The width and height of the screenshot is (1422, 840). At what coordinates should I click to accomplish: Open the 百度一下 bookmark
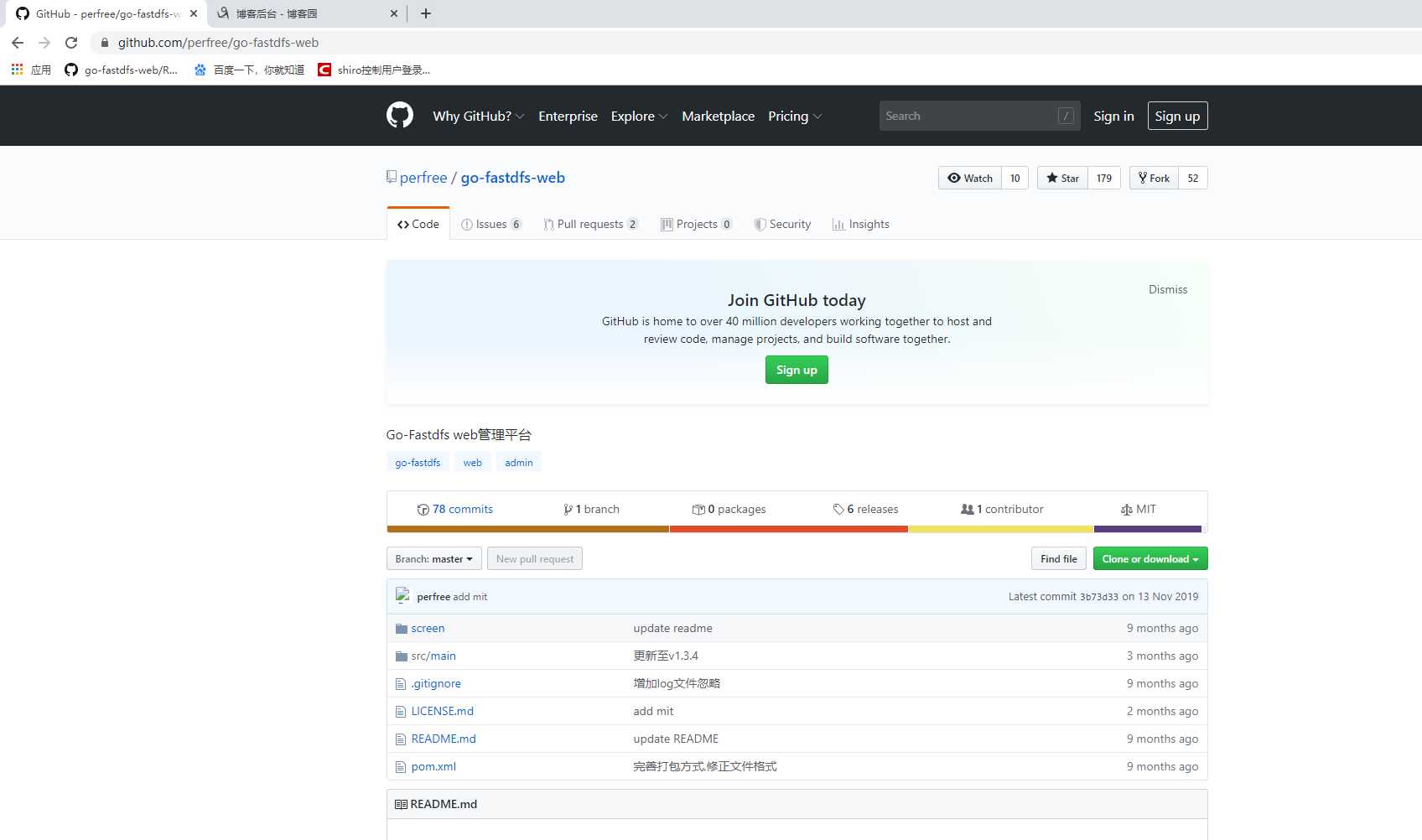click(x=249, y=70)
